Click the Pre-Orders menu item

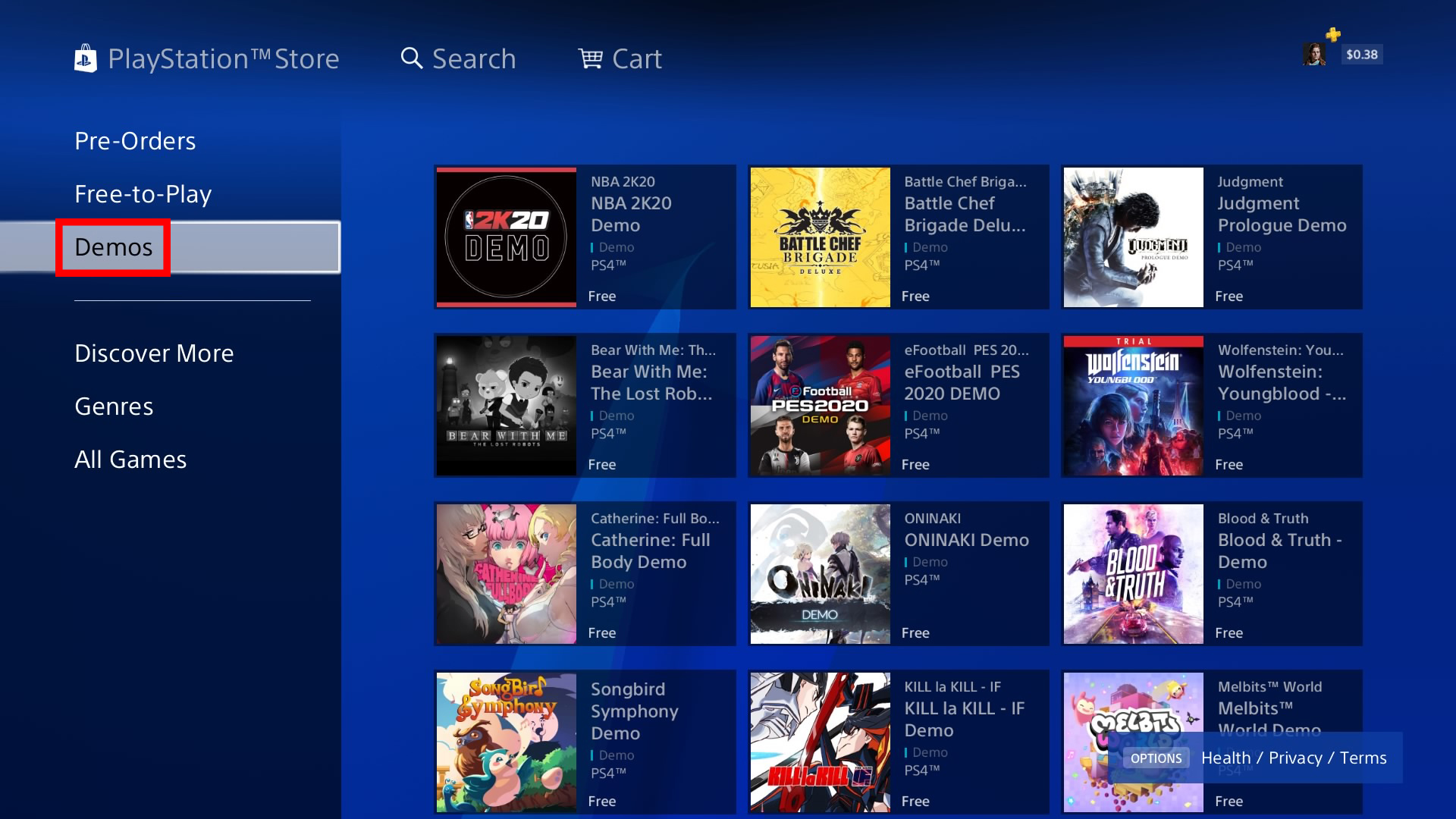point(135,140)
